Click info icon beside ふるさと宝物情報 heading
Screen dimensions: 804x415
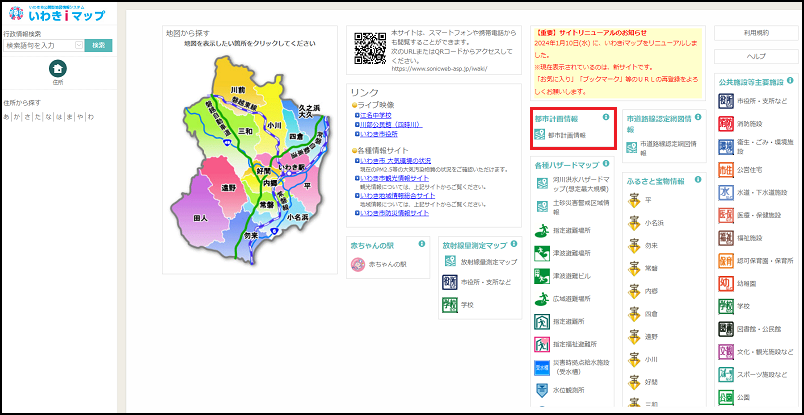698,180
